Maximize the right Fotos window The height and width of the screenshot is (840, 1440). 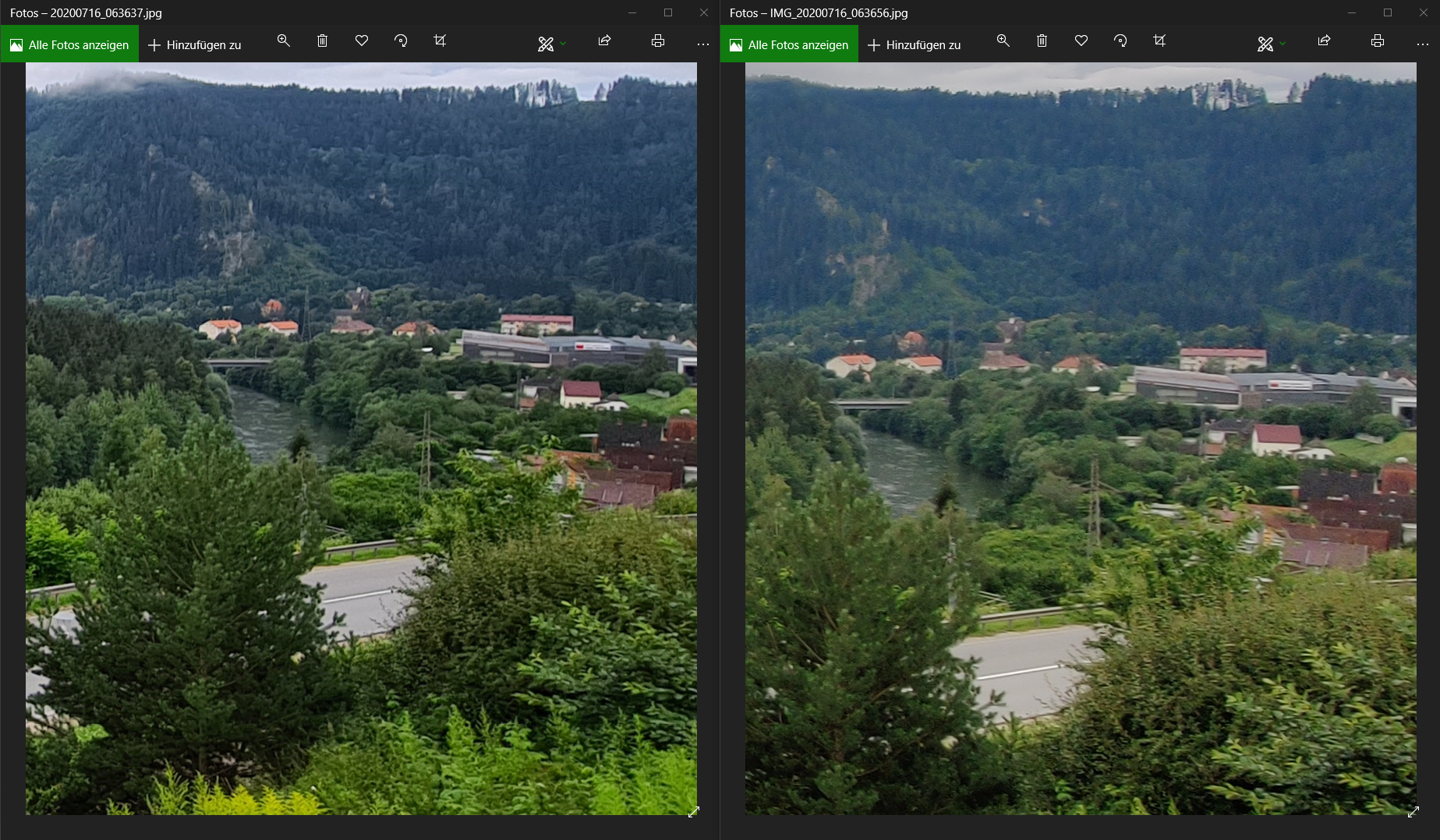point(1388,12)
